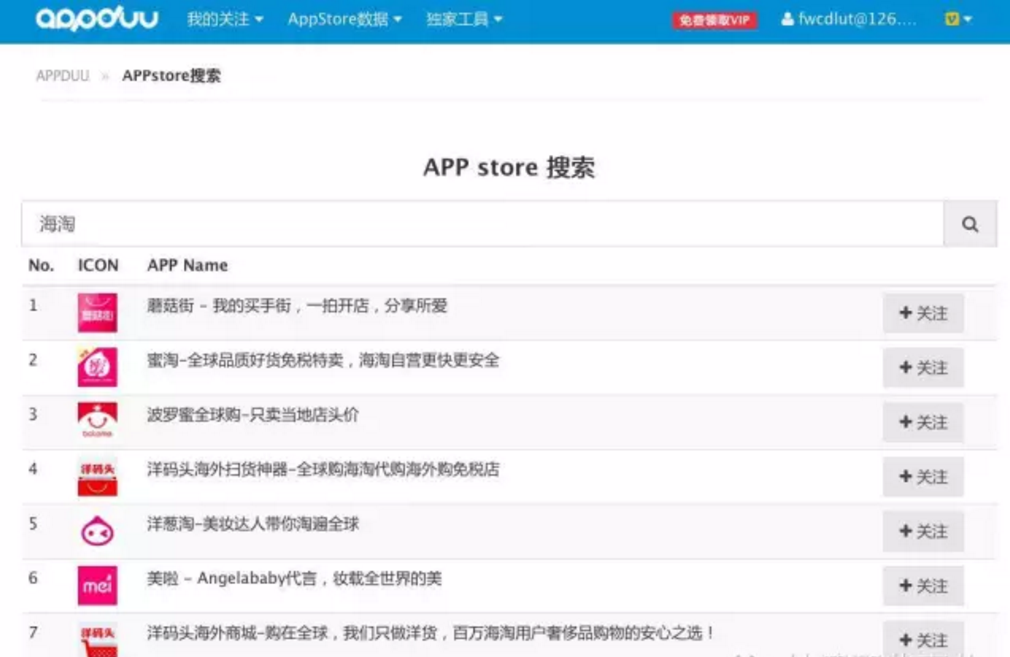Follow 美啦 with the 关注 button

point(923,586)
